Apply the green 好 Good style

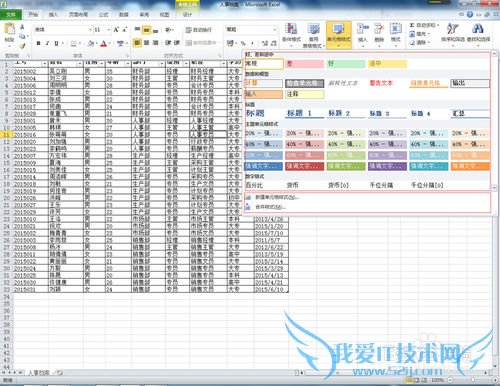click(346, 64)
